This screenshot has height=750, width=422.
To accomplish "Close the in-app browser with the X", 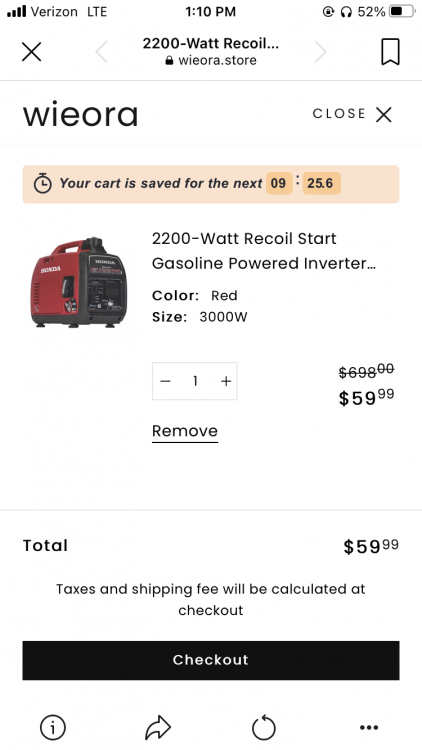I will coord(32,52).
